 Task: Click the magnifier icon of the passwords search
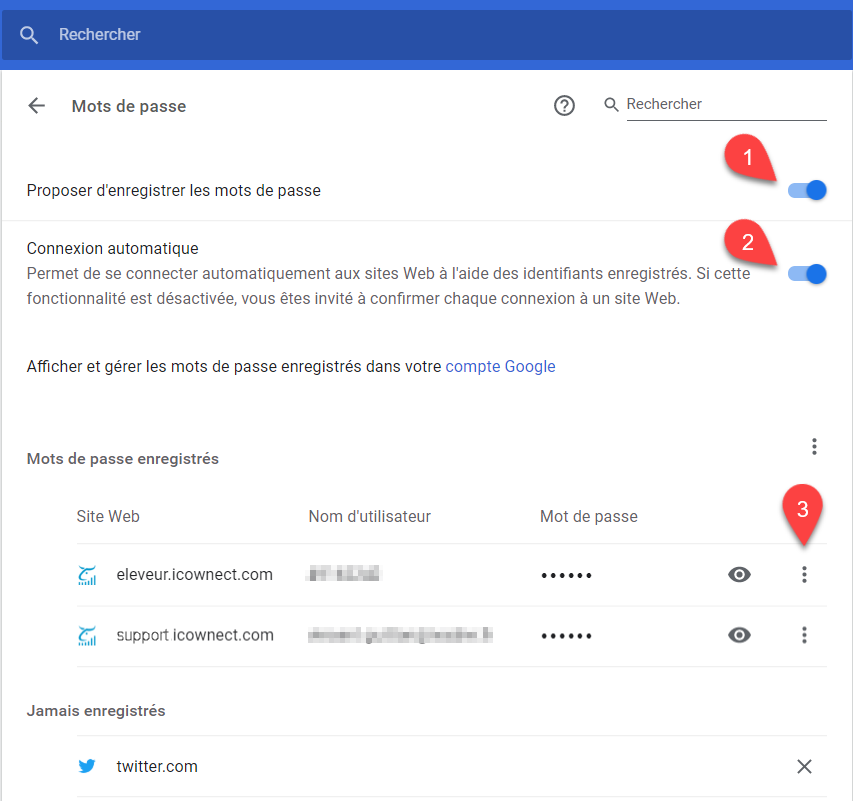pos(611,104)
